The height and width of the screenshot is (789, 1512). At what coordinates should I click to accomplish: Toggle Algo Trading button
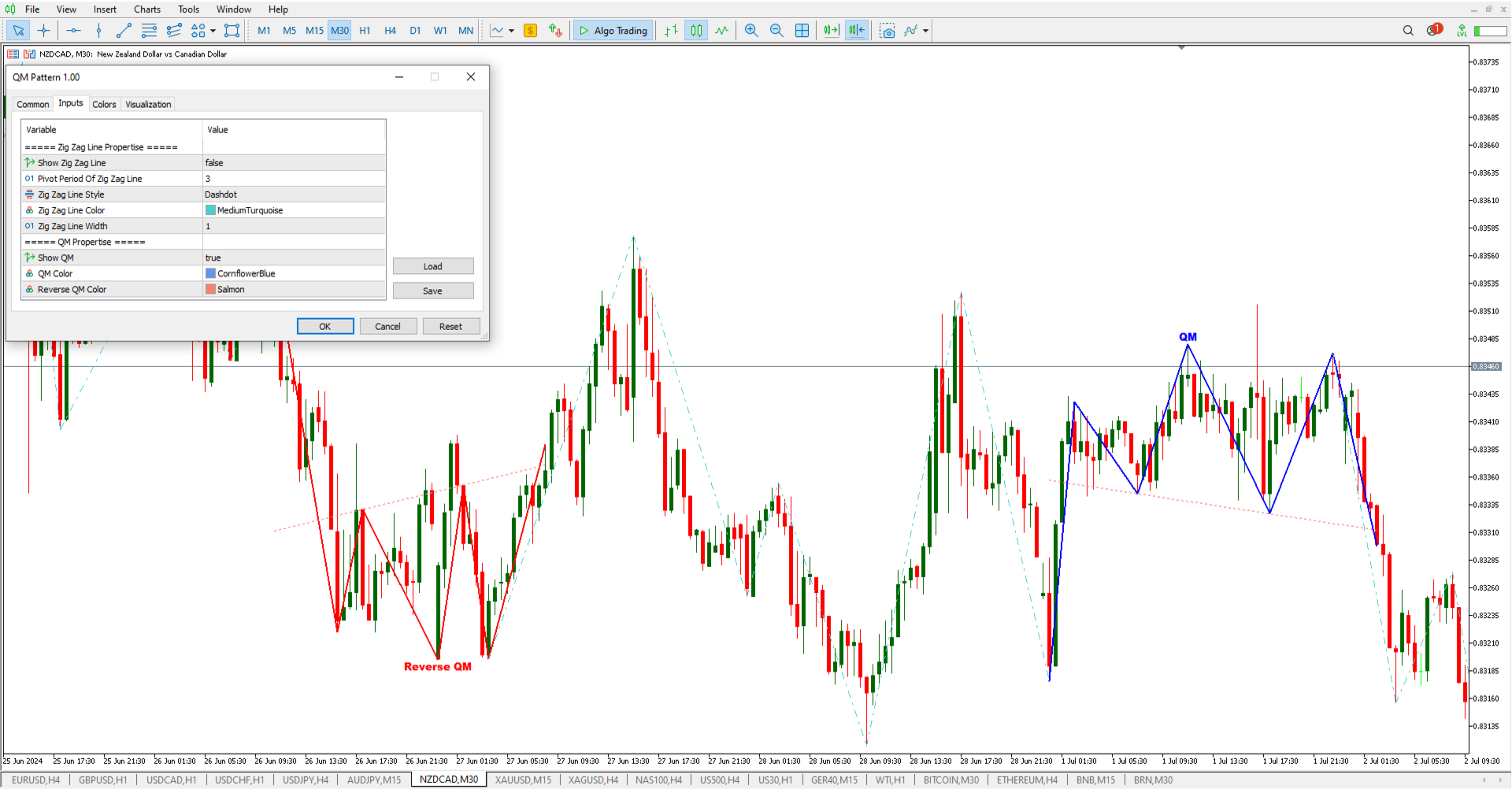pos(613,31)
